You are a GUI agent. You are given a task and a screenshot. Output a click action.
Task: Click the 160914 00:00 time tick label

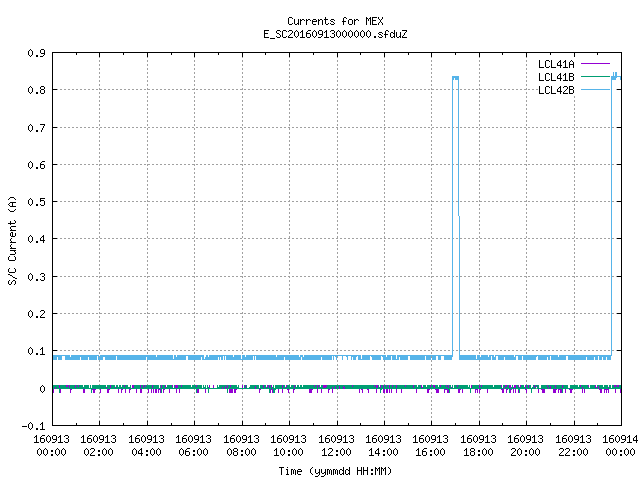(x=620, y=446)
